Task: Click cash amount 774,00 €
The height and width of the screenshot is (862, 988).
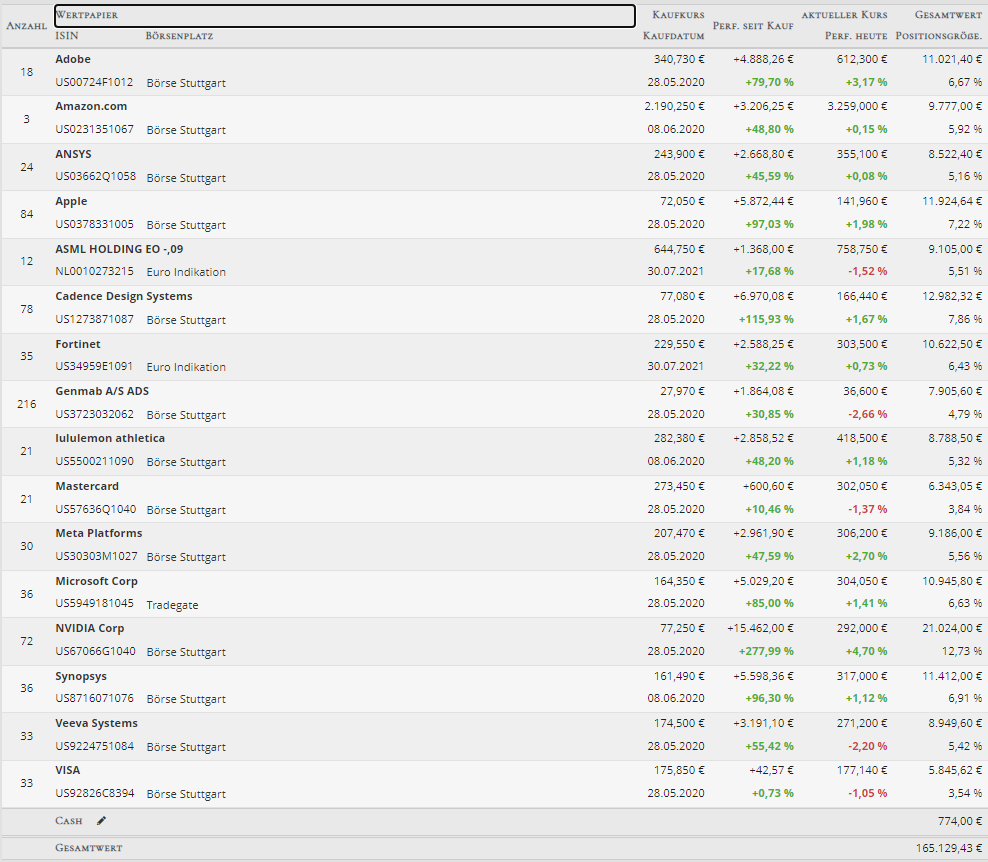Action: 960,821
